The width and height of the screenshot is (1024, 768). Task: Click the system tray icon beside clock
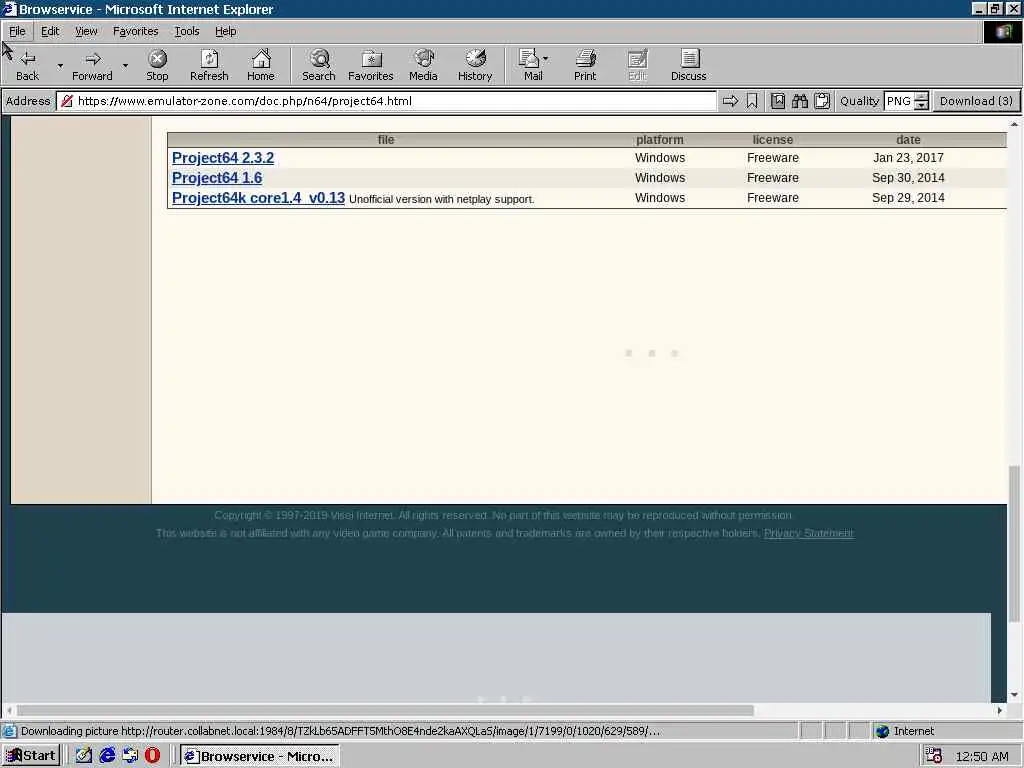[x=934, y=756]
